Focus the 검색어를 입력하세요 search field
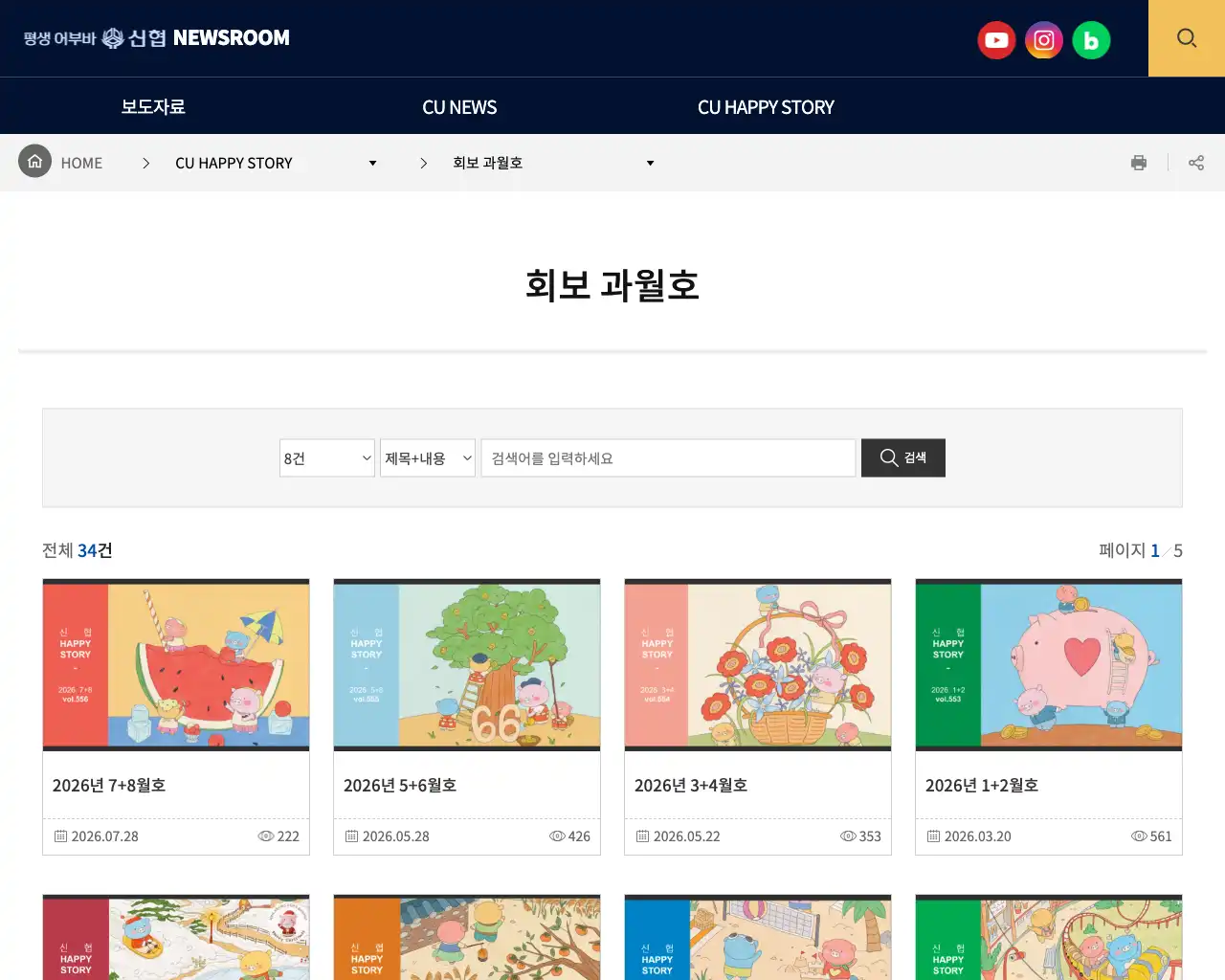Image resolution: width=1225 pixels, height=980 pixels. click(668, 458)
